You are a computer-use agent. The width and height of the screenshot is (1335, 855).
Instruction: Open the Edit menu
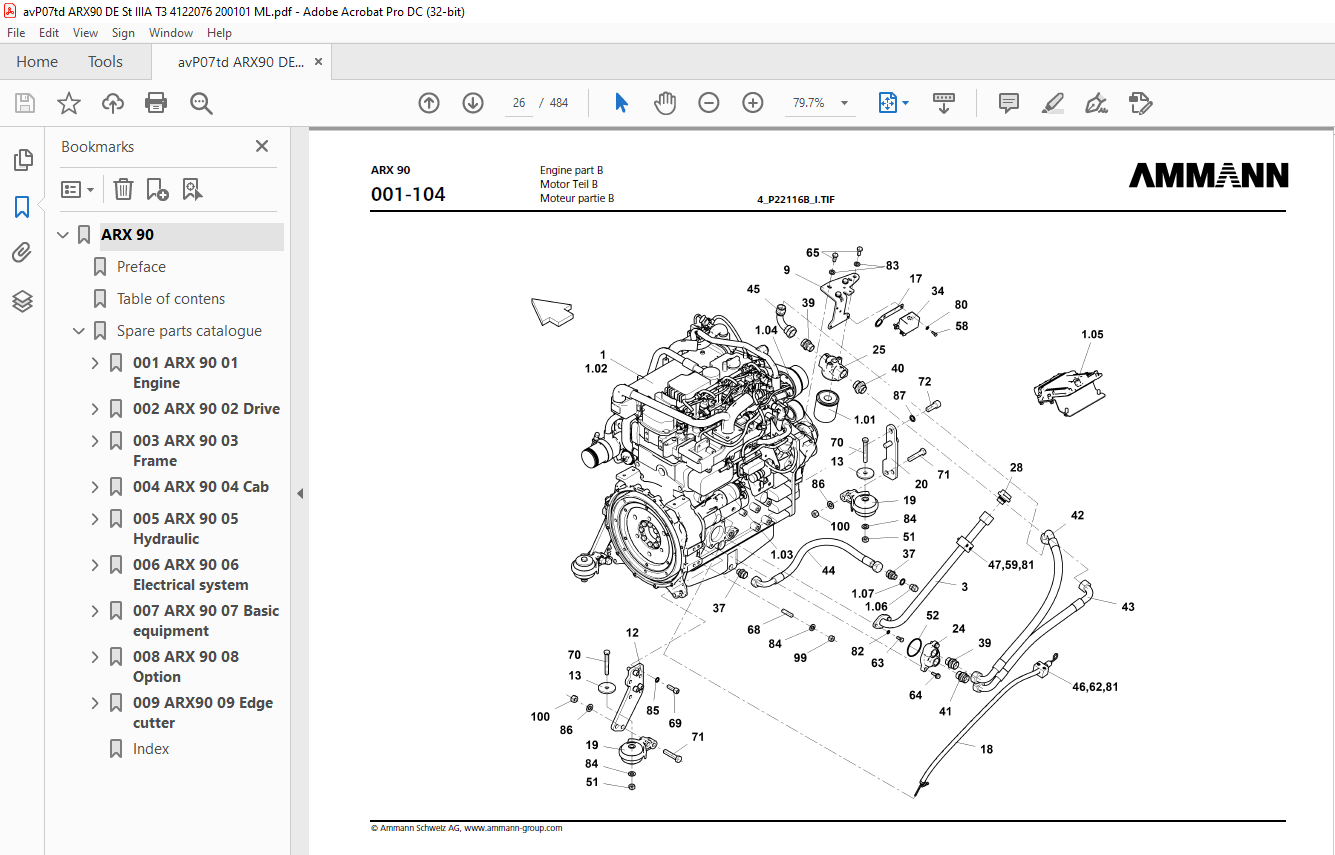49,33
